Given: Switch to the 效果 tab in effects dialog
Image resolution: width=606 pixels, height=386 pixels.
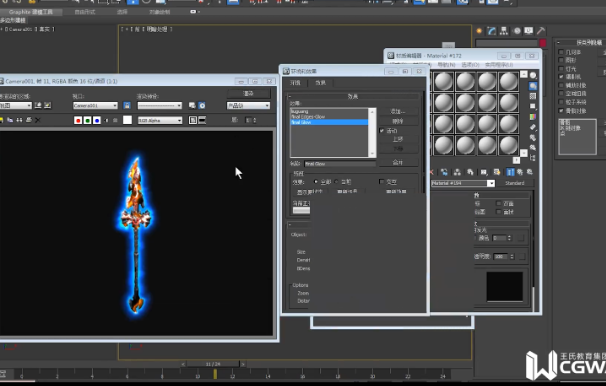Looking at the screenshot, I should pos(320,83).
